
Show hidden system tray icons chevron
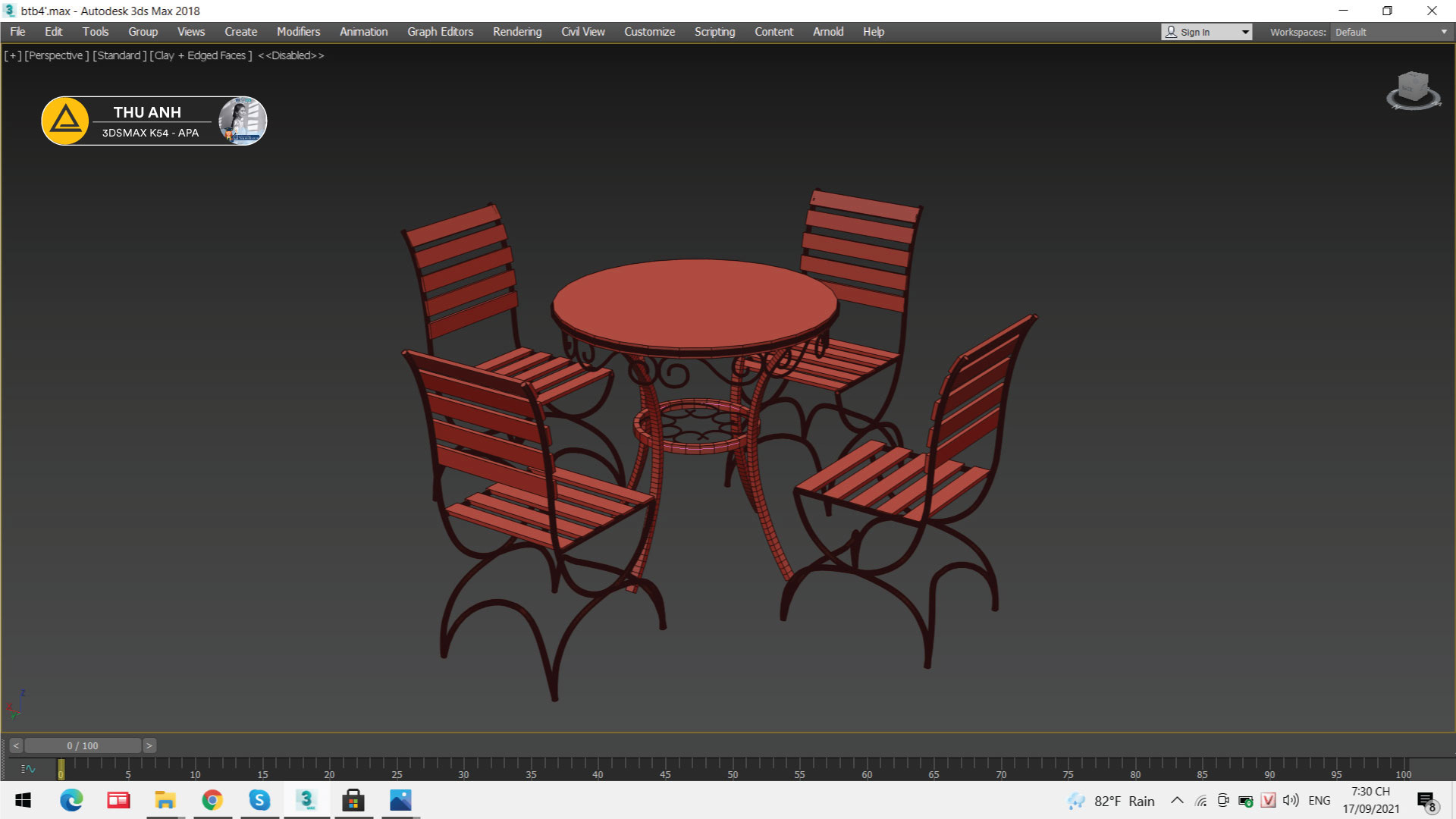pyautogui.click(x=1177, y=800)
